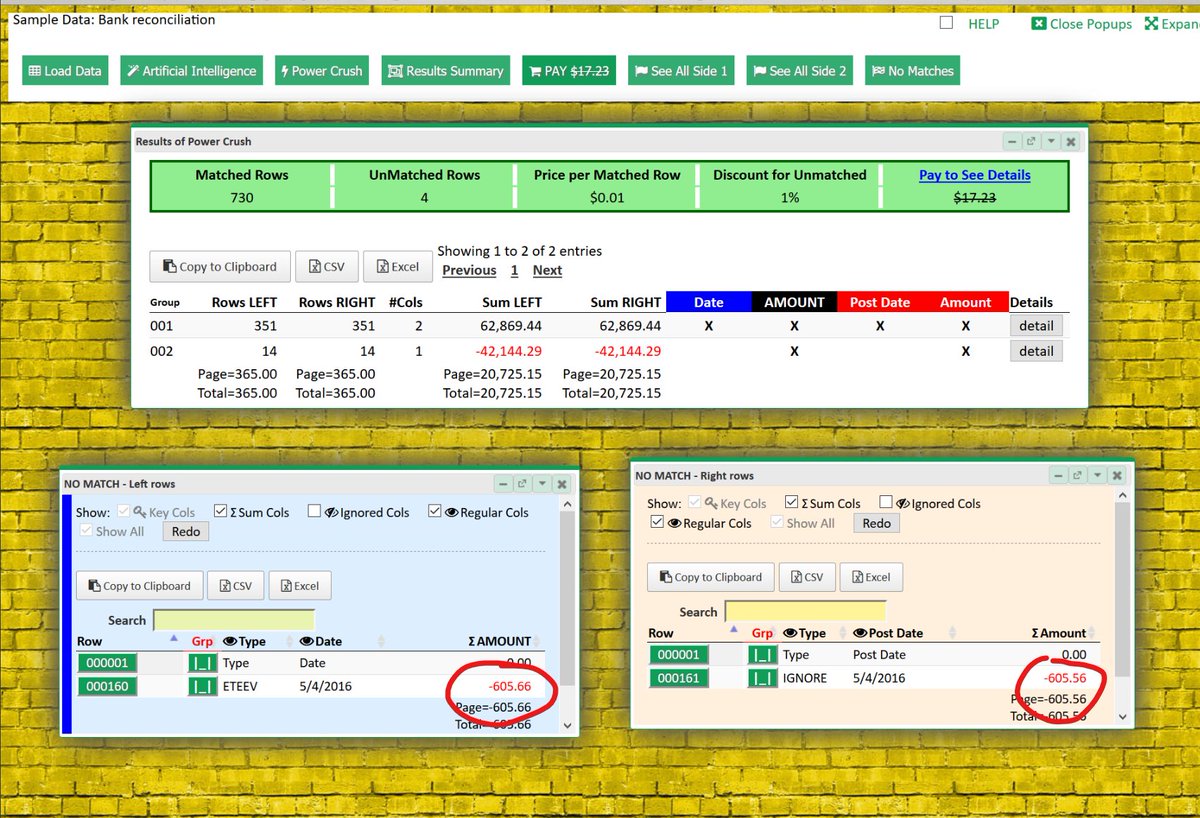Viewport: 1200px width, 818px height.
Task: Open dropdown arrow in NO MATCH Left rows titlebar
Action: (542, 484)
